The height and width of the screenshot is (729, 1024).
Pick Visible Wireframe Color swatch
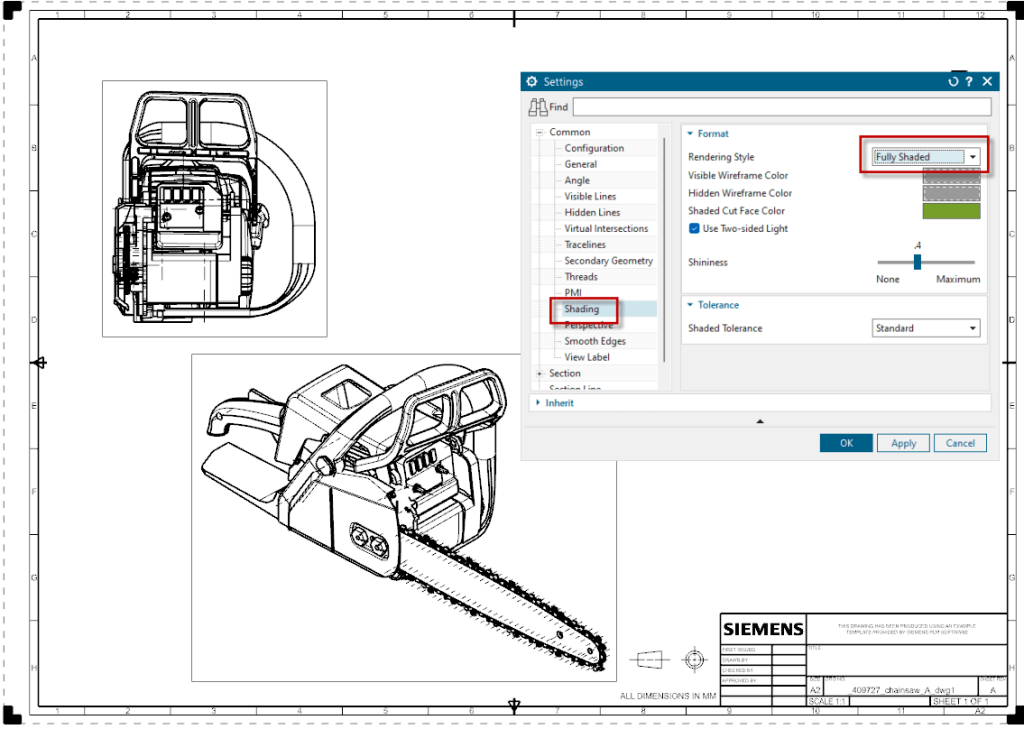951,175
